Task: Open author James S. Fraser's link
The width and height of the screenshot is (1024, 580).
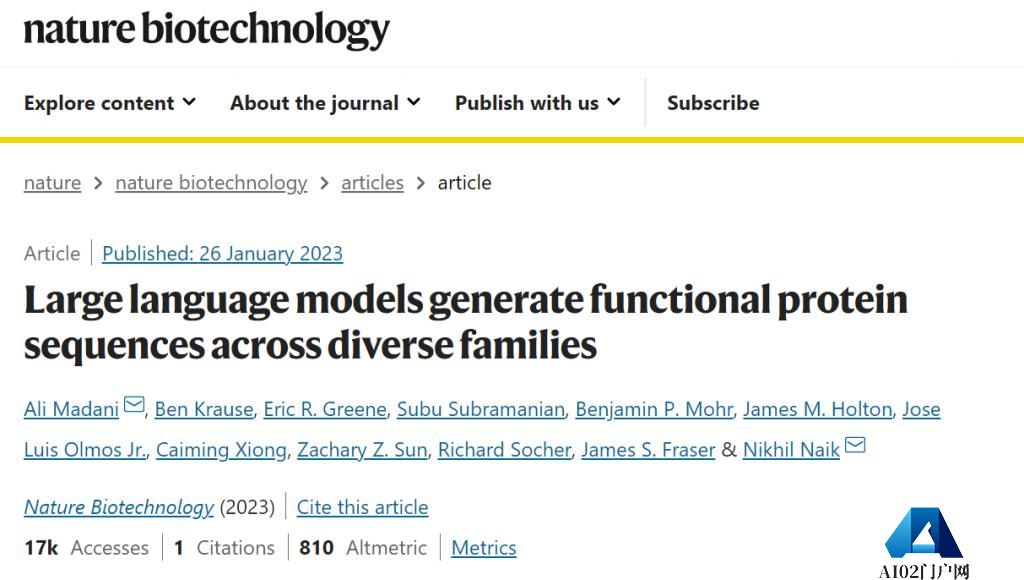Action: [648, 449]
